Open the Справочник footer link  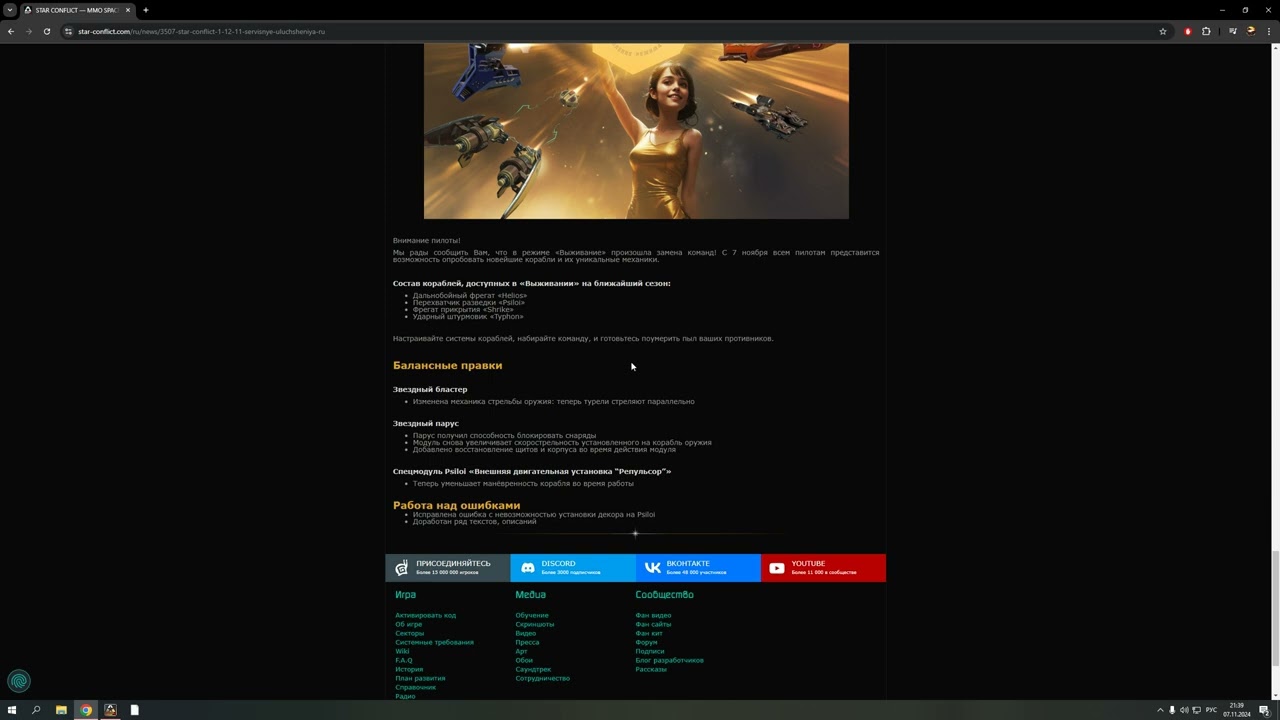(415, 687)
